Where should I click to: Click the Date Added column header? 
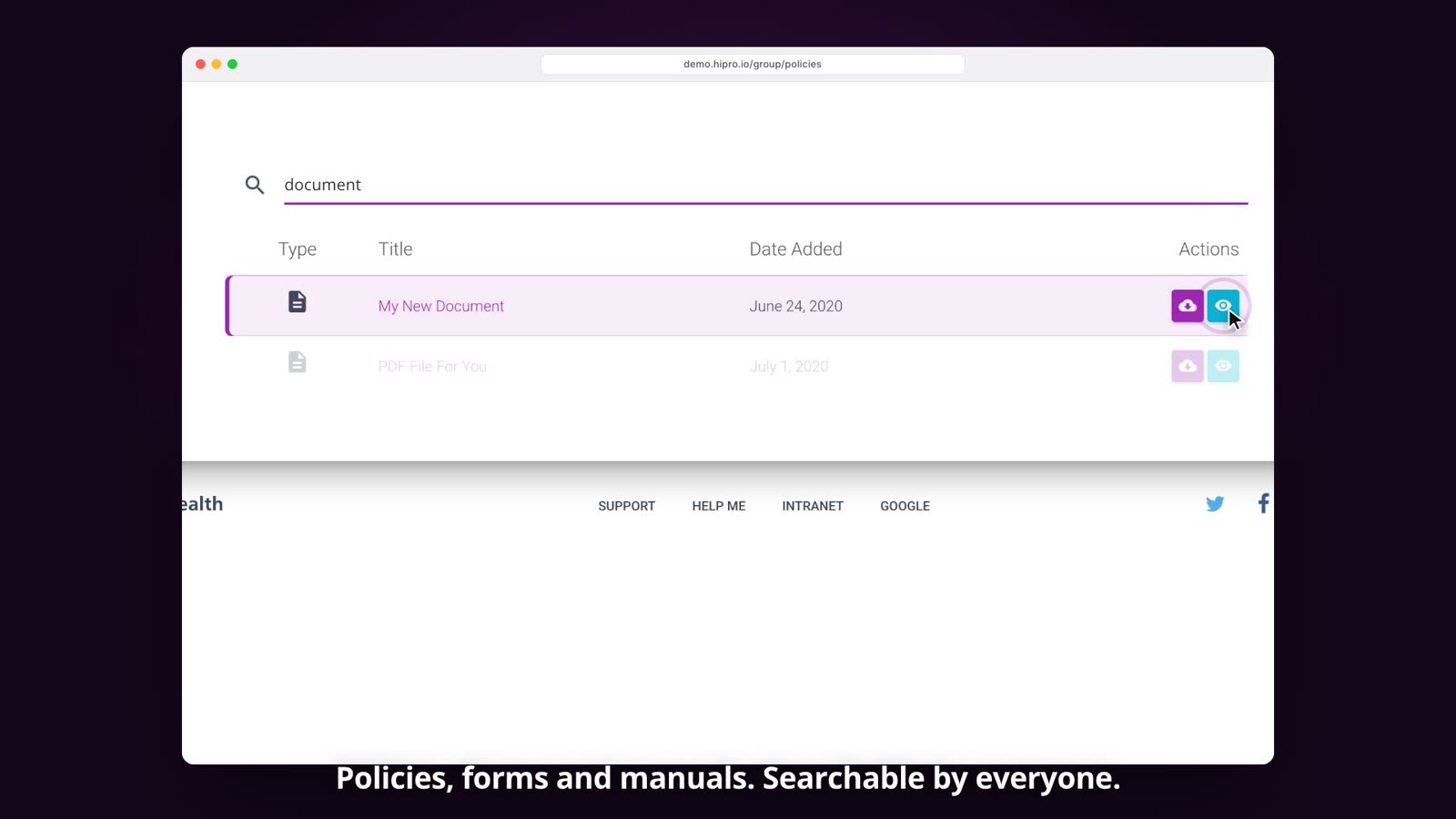[796, 249]
